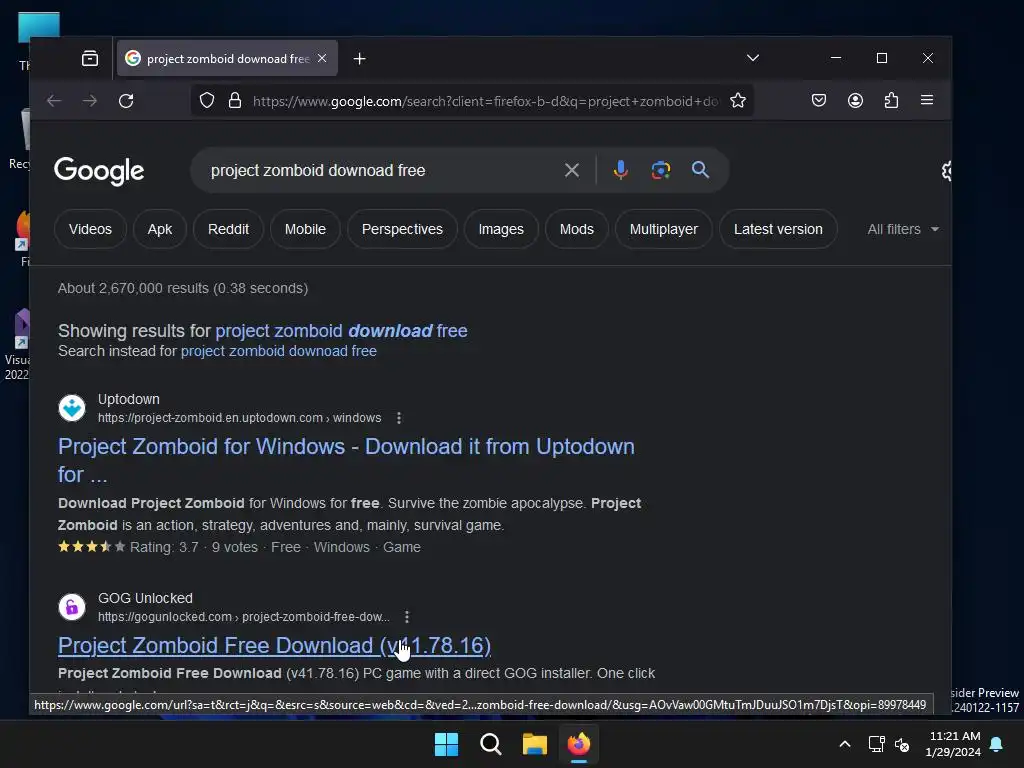Go forward to next page

(90, 101)
